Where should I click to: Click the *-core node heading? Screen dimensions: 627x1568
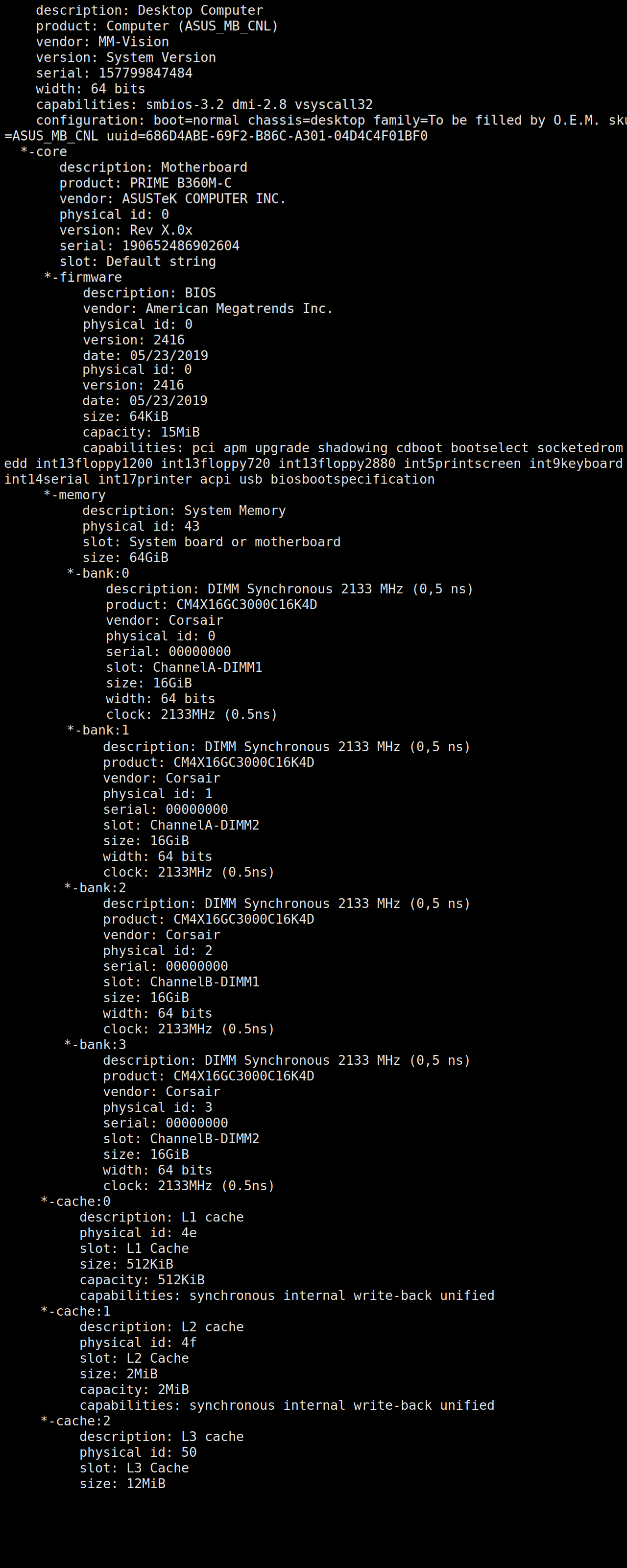44,151
